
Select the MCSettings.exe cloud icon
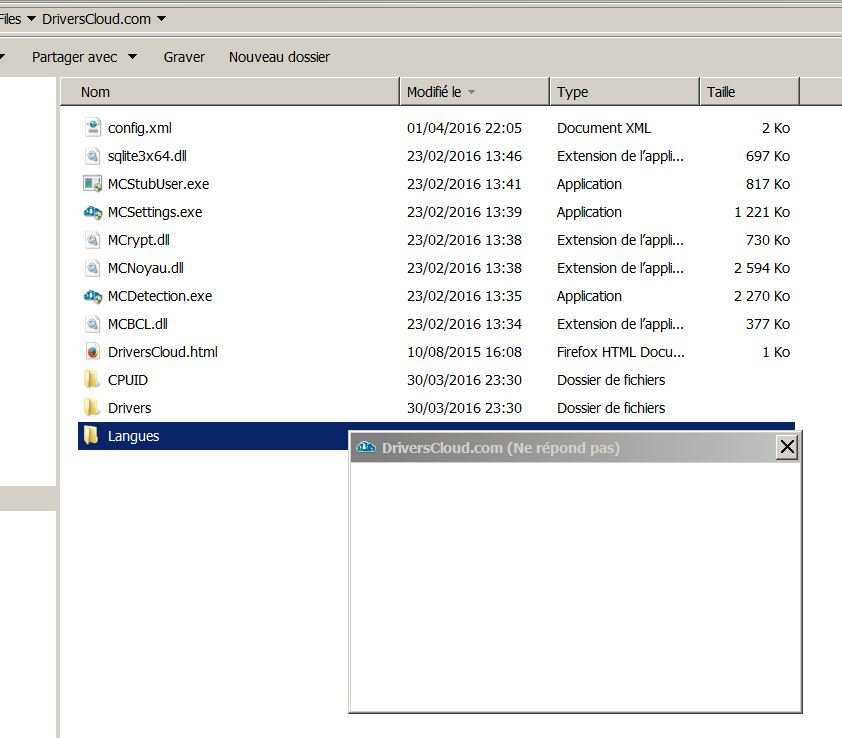click(x=92, y=212)
